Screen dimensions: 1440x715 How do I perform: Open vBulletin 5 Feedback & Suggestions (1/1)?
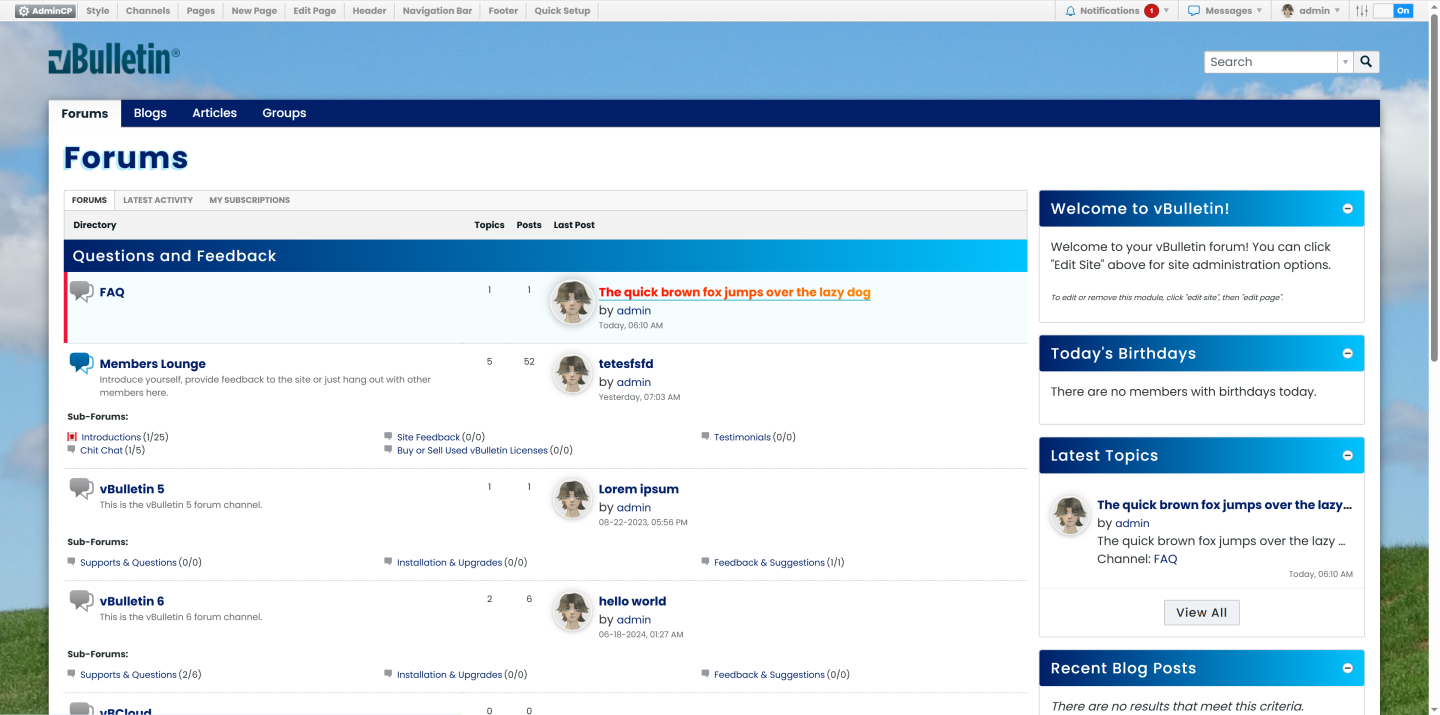[769, 563]
